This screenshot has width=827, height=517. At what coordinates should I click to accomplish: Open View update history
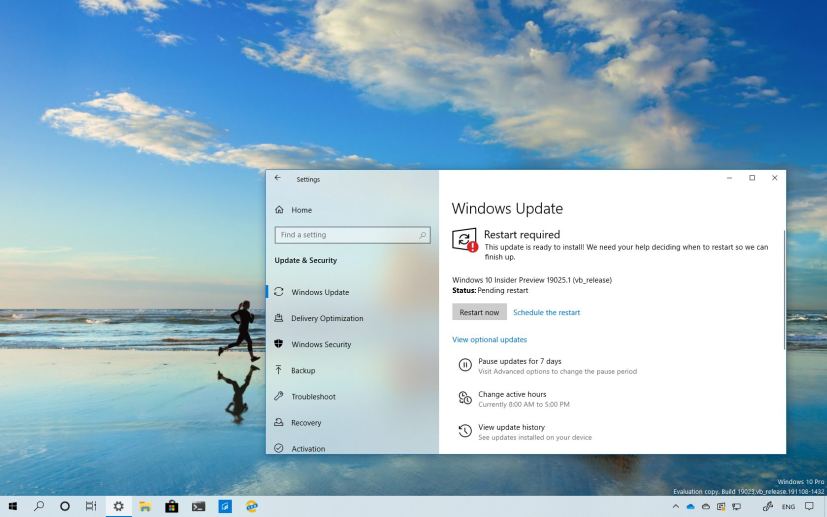(x=525, y=432)
